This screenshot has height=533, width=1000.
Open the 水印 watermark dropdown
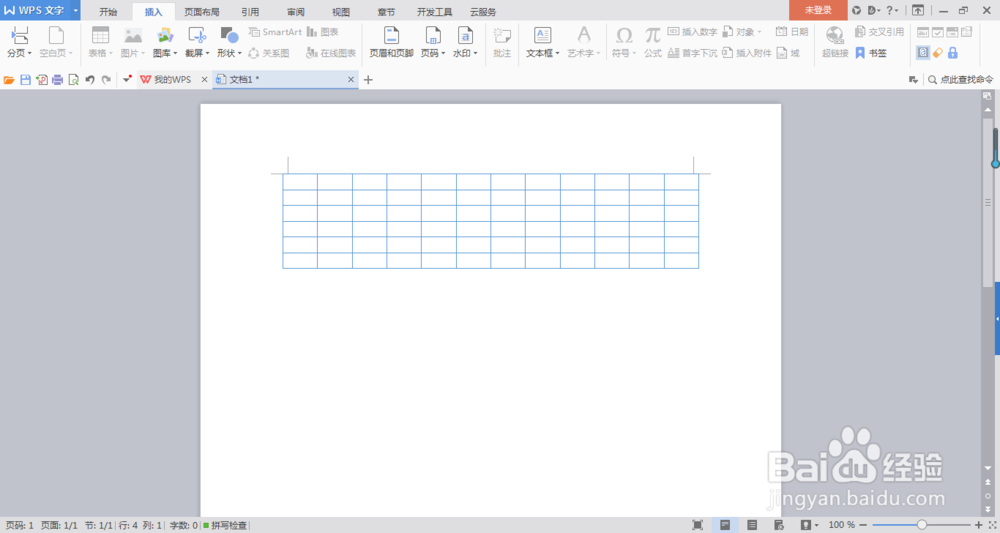(x=465, y=43)
